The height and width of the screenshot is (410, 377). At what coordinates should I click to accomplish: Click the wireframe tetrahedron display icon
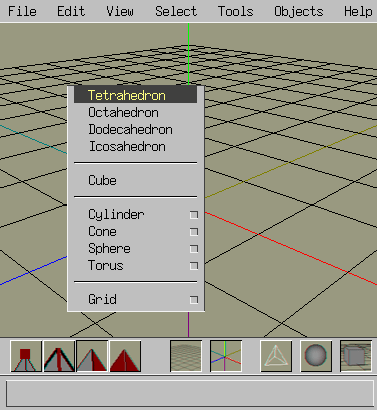click(x=276, y=356)
